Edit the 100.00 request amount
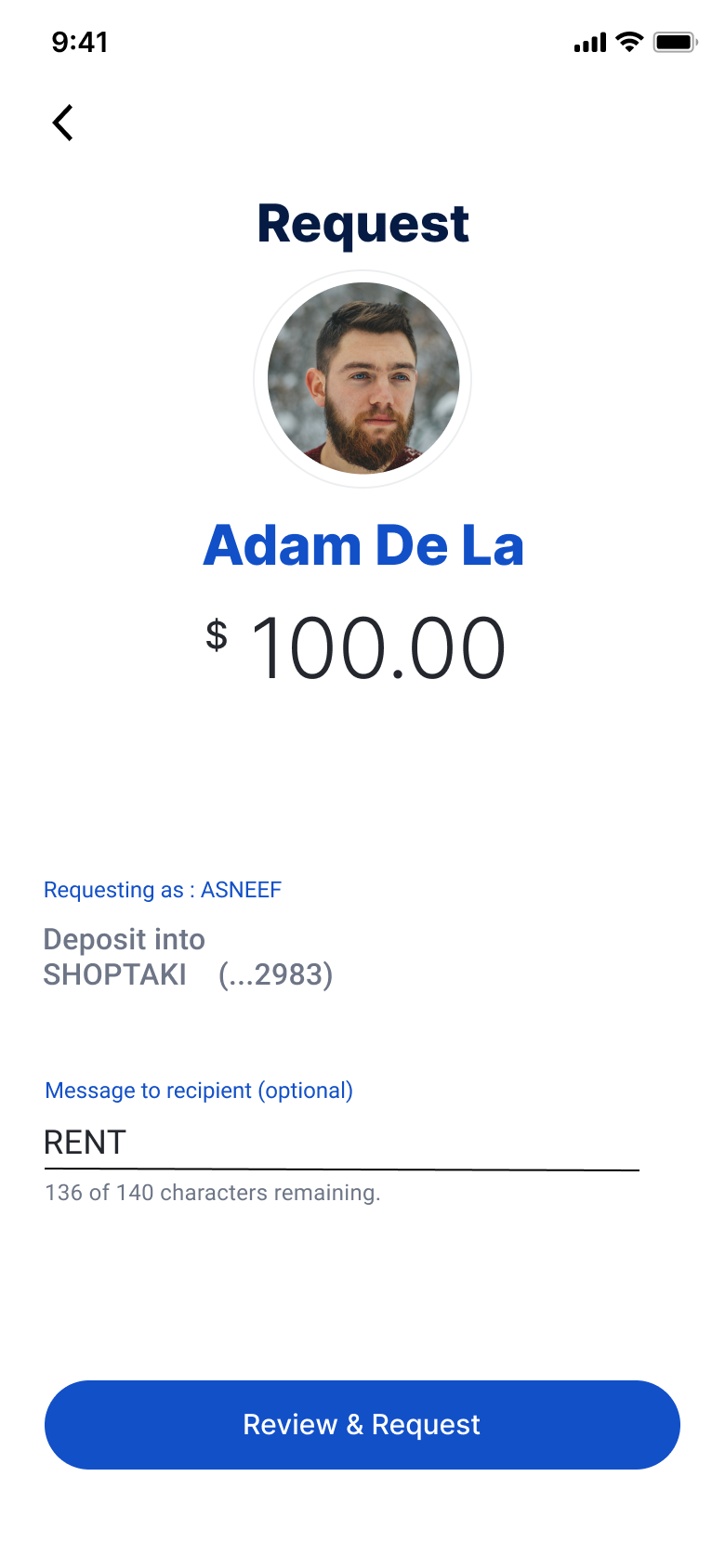 378,648
